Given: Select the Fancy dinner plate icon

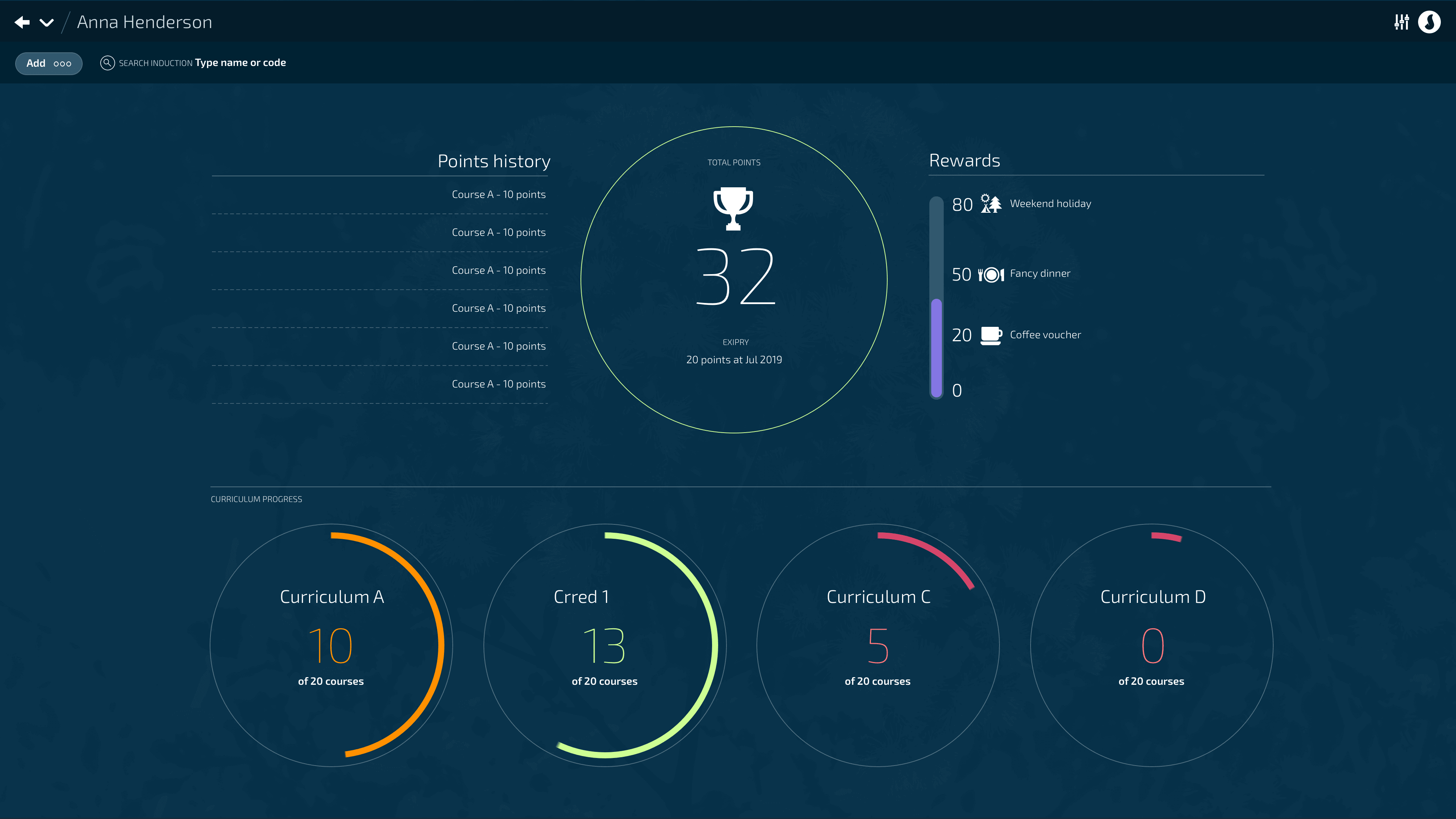Looking at the screenshot, I should [991, 275].
